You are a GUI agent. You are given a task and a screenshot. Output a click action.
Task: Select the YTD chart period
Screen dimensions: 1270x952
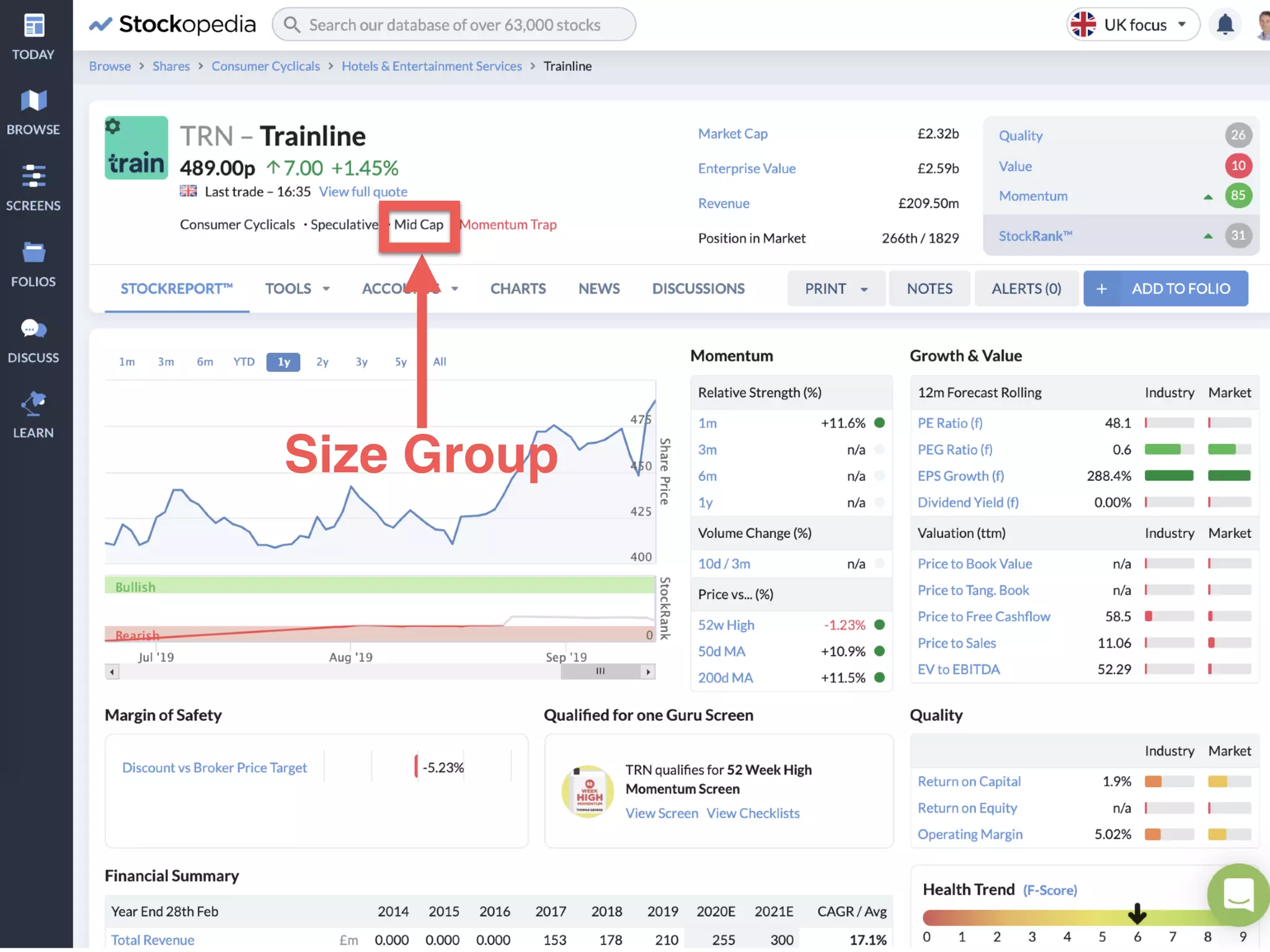click(x=244, y=362)
